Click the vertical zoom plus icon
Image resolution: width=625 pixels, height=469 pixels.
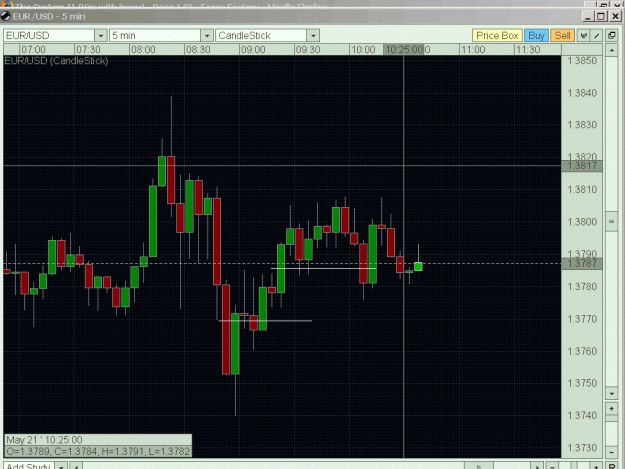point(611,409)
